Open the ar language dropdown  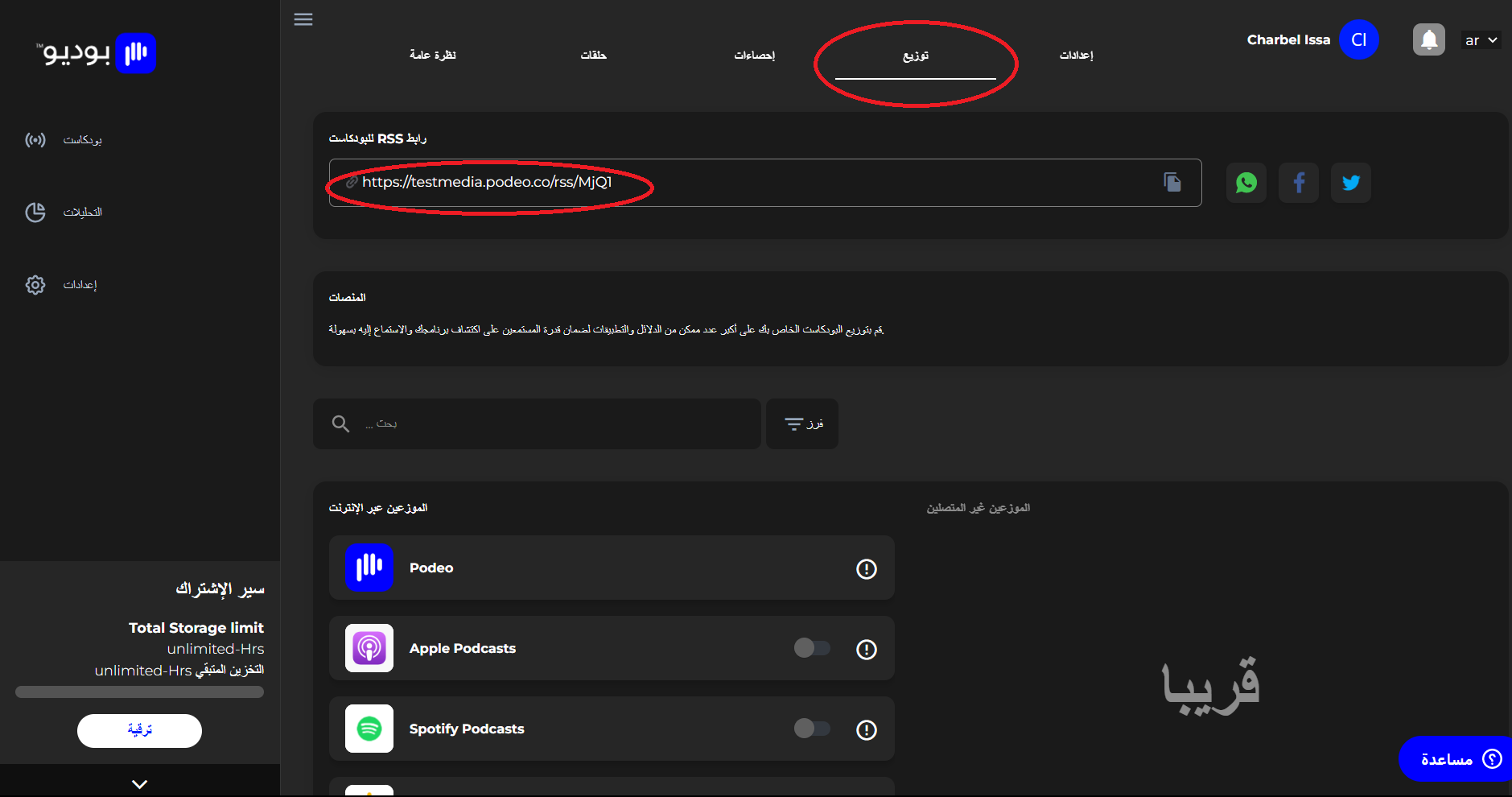1481,40
